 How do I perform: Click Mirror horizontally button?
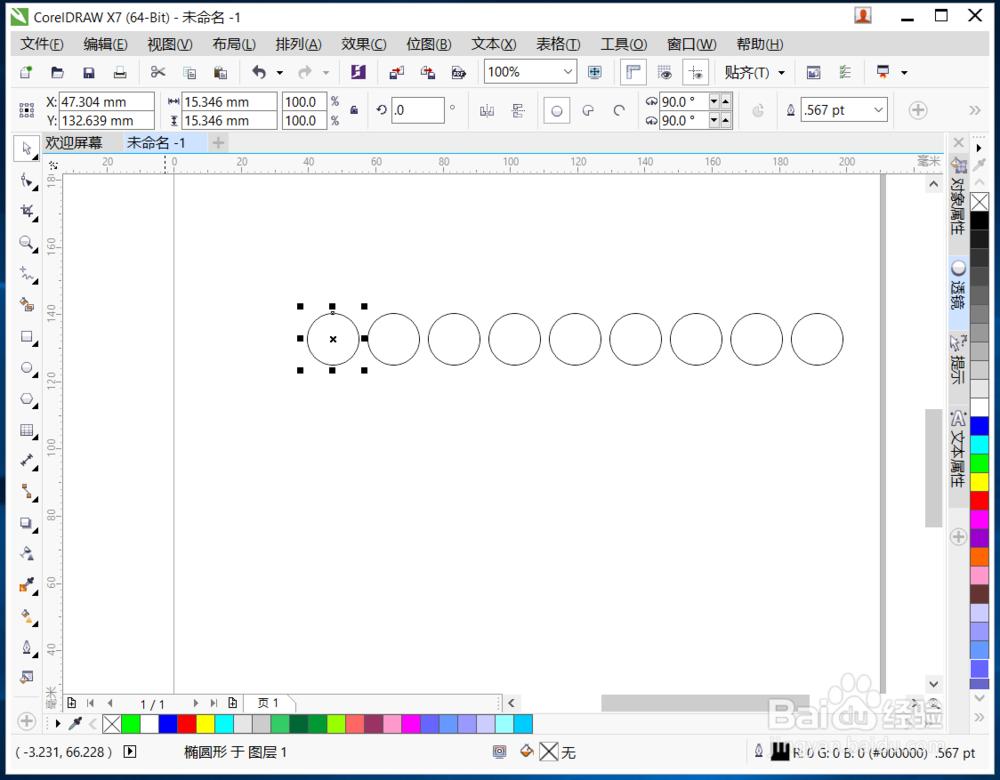[487, 110]
